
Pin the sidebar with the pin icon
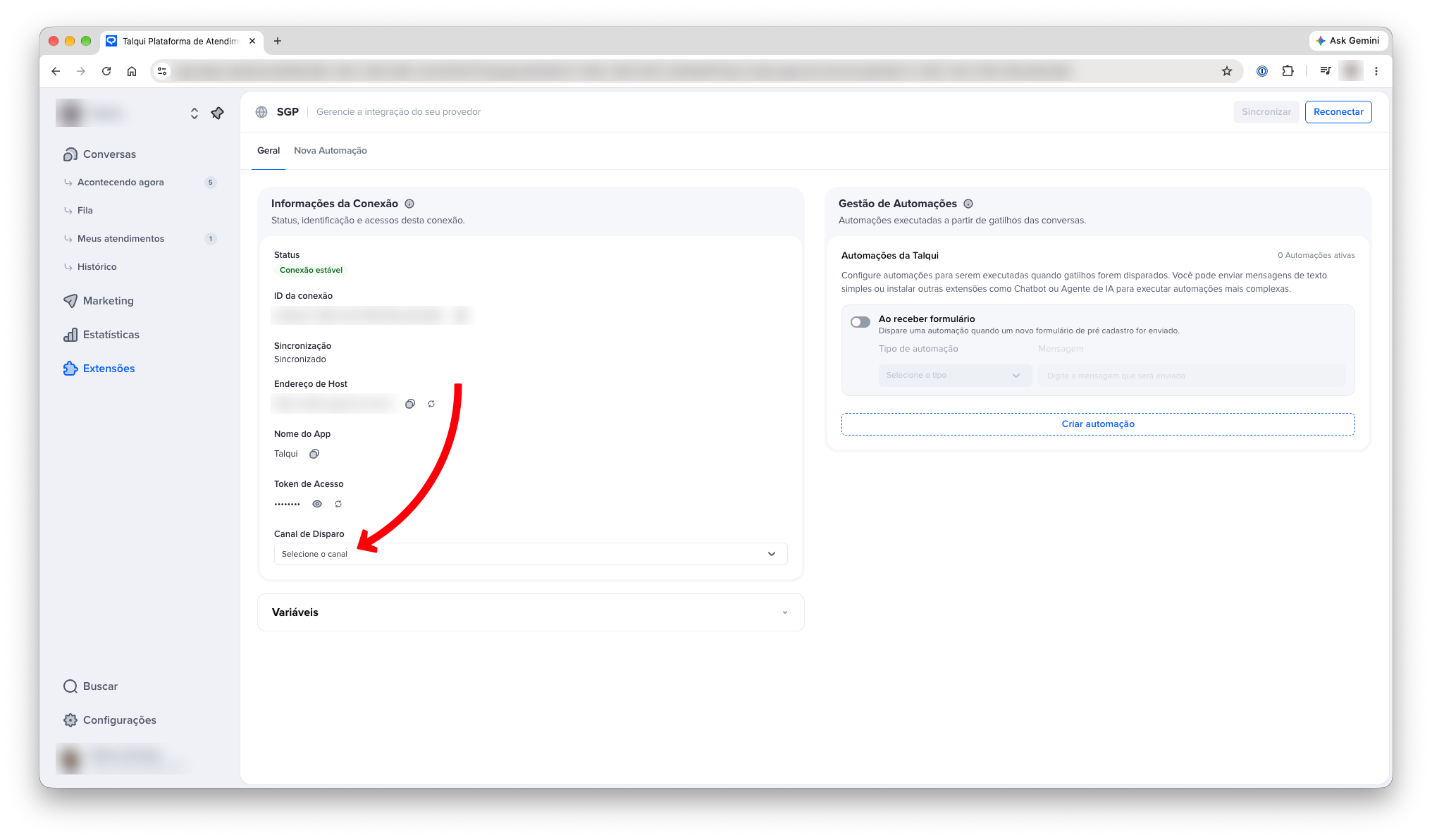pyautogui.click(x=218, y=113)
